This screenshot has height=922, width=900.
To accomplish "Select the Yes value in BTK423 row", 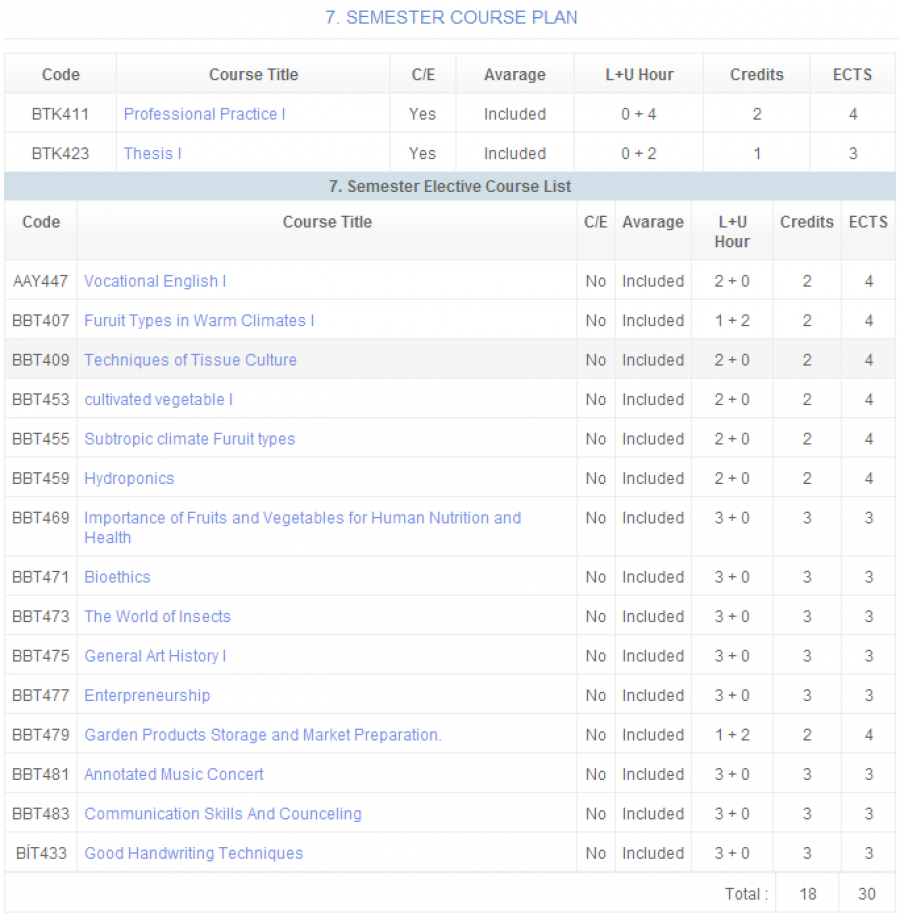I will tap(423, 153).
